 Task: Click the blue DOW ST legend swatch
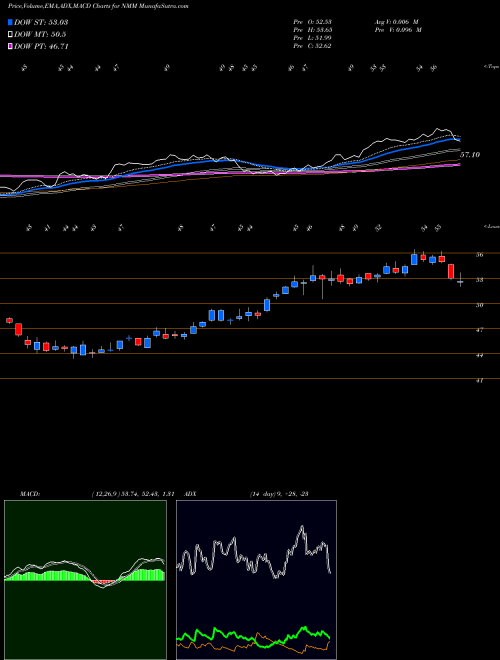pyautogui.click(x=11, y=22)
